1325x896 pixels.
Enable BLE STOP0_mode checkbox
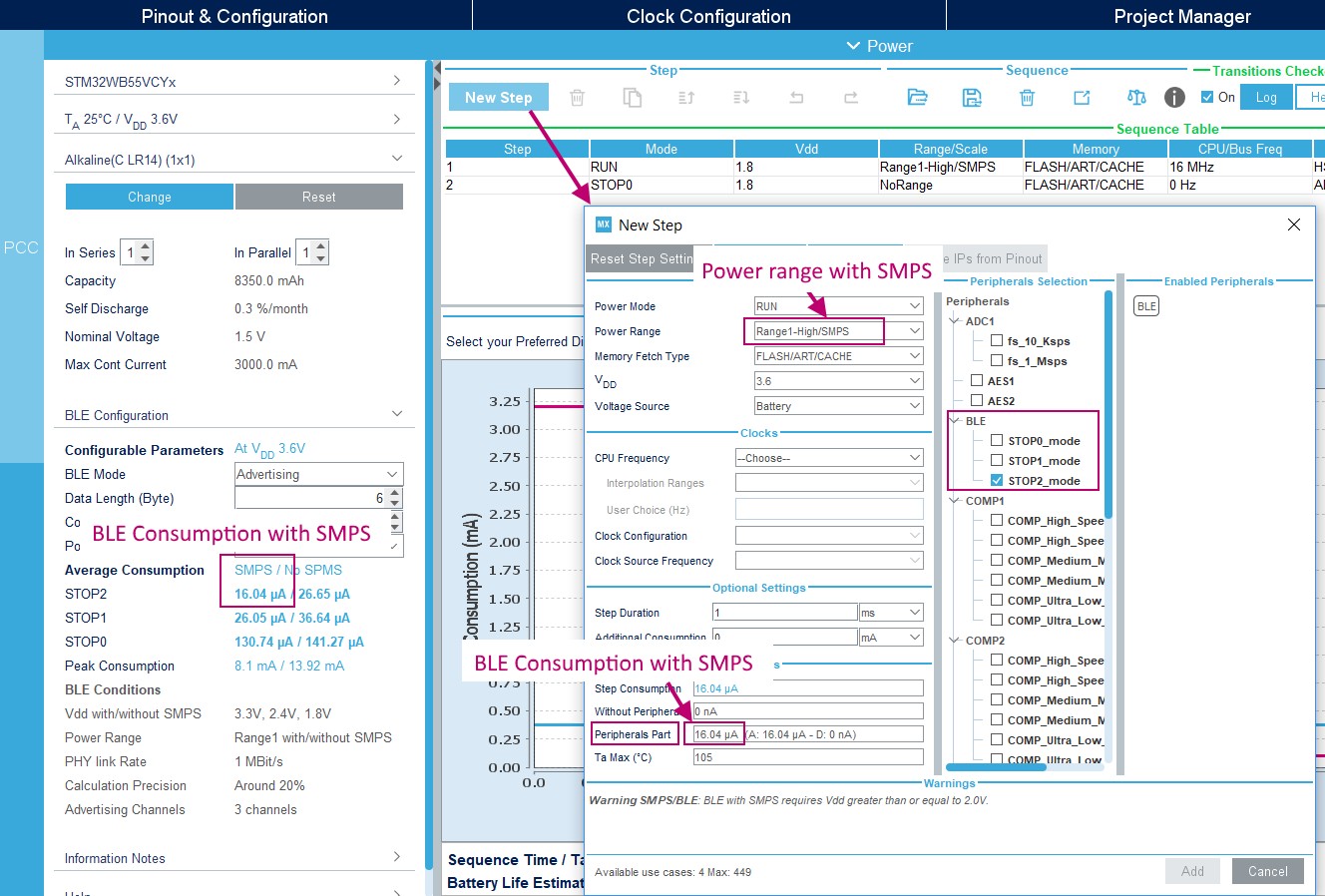997,441
